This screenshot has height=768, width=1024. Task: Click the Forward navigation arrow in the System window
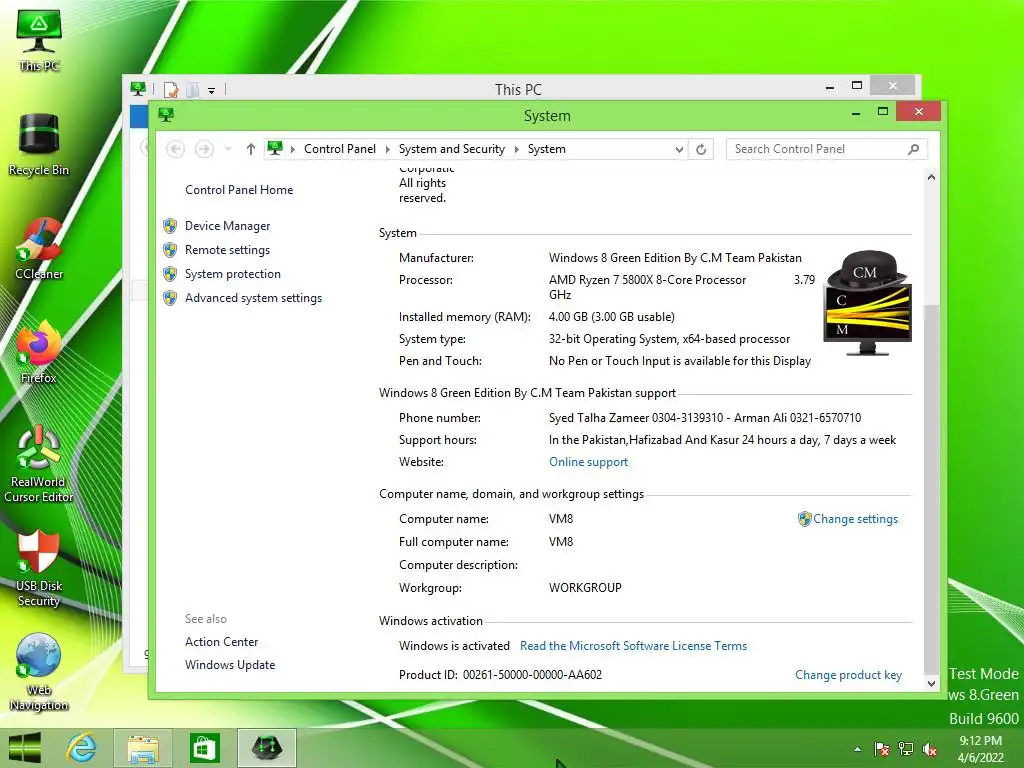(x=204, y=149)
